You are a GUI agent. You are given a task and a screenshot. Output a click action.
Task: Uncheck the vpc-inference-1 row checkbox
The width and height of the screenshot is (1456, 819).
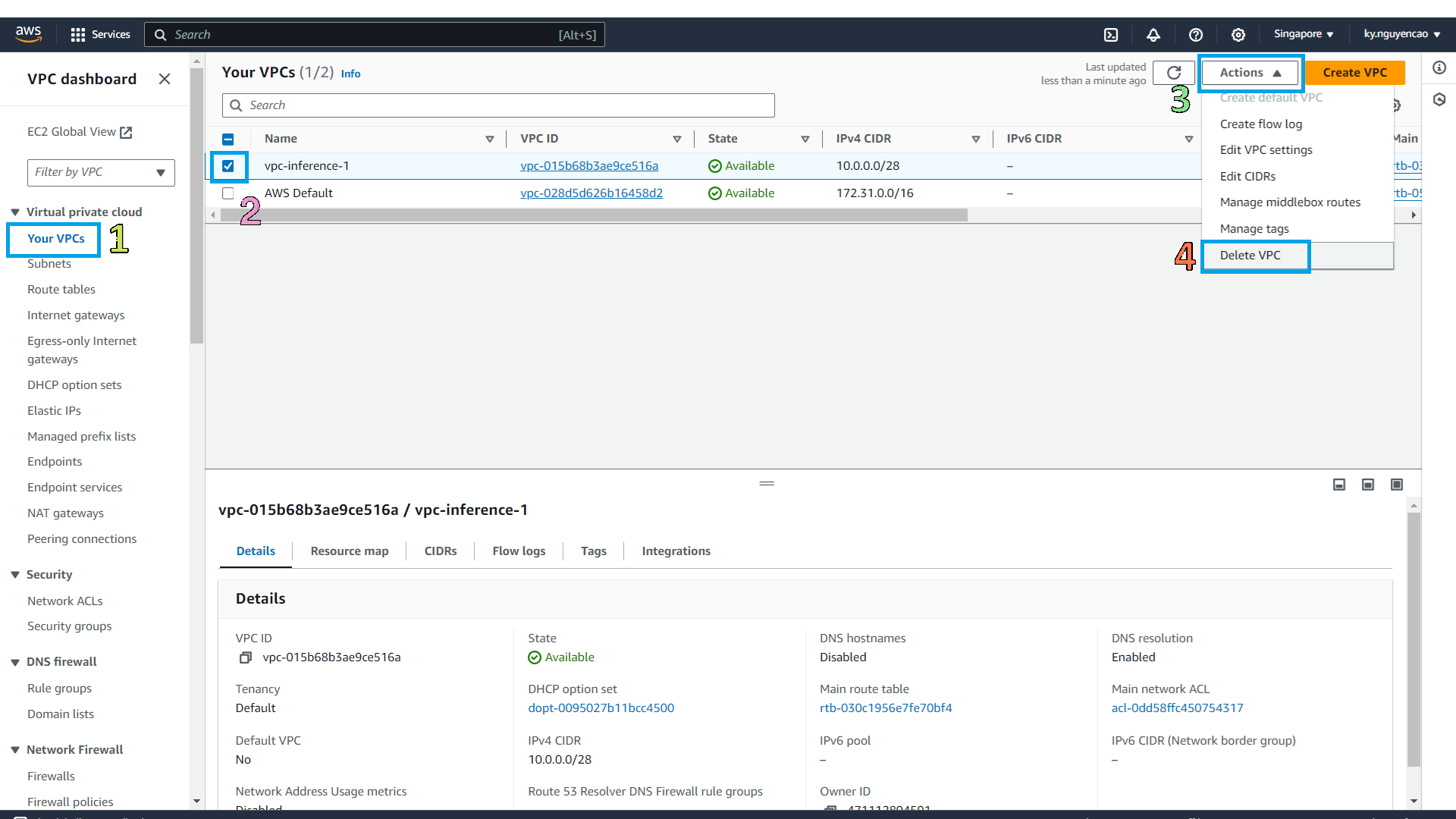[228, 166]
